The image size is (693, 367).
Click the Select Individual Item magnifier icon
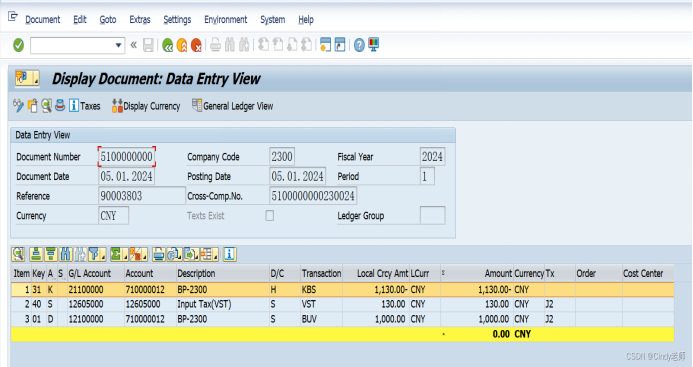tap(46, 106)
